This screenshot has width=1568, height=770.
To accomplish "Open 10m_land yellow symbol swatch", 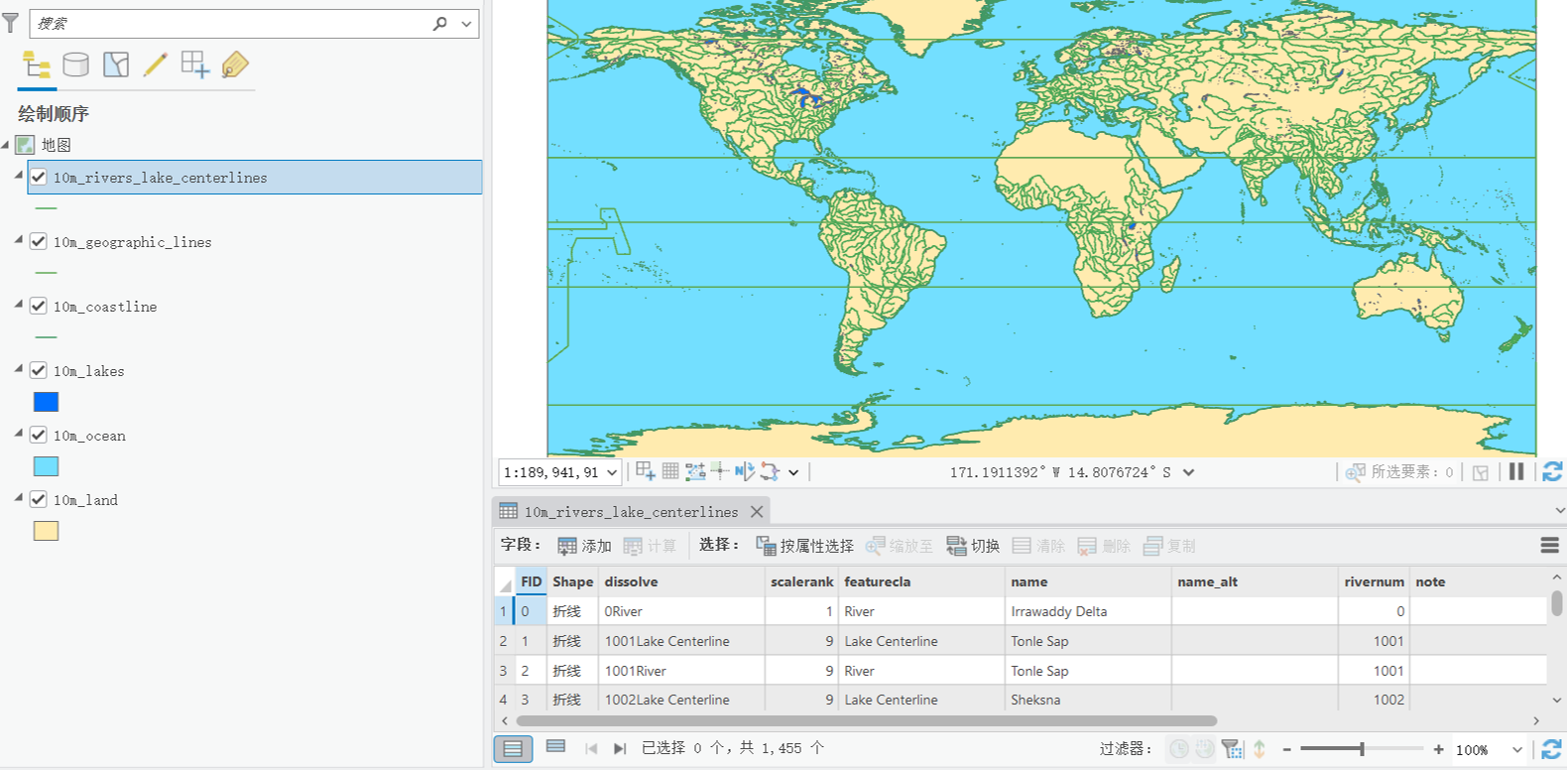I will pos(46,531).
